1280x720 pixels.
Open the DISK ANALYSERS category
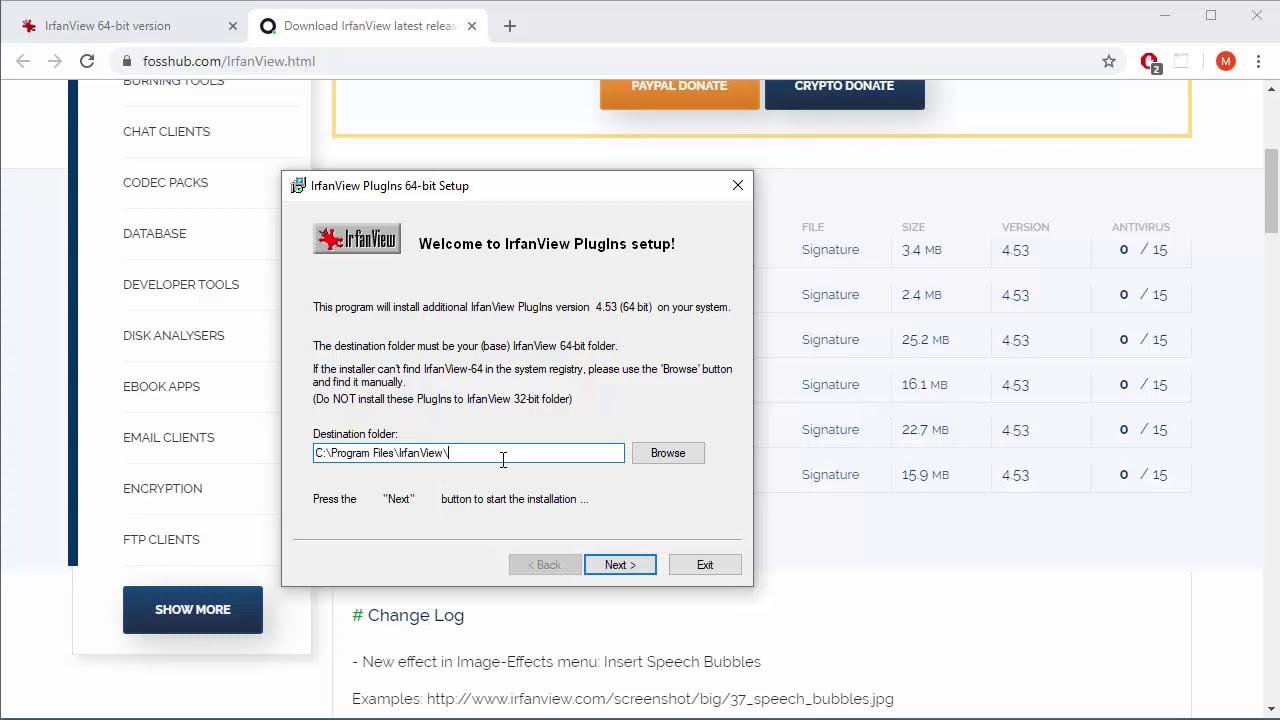[173, 335]
